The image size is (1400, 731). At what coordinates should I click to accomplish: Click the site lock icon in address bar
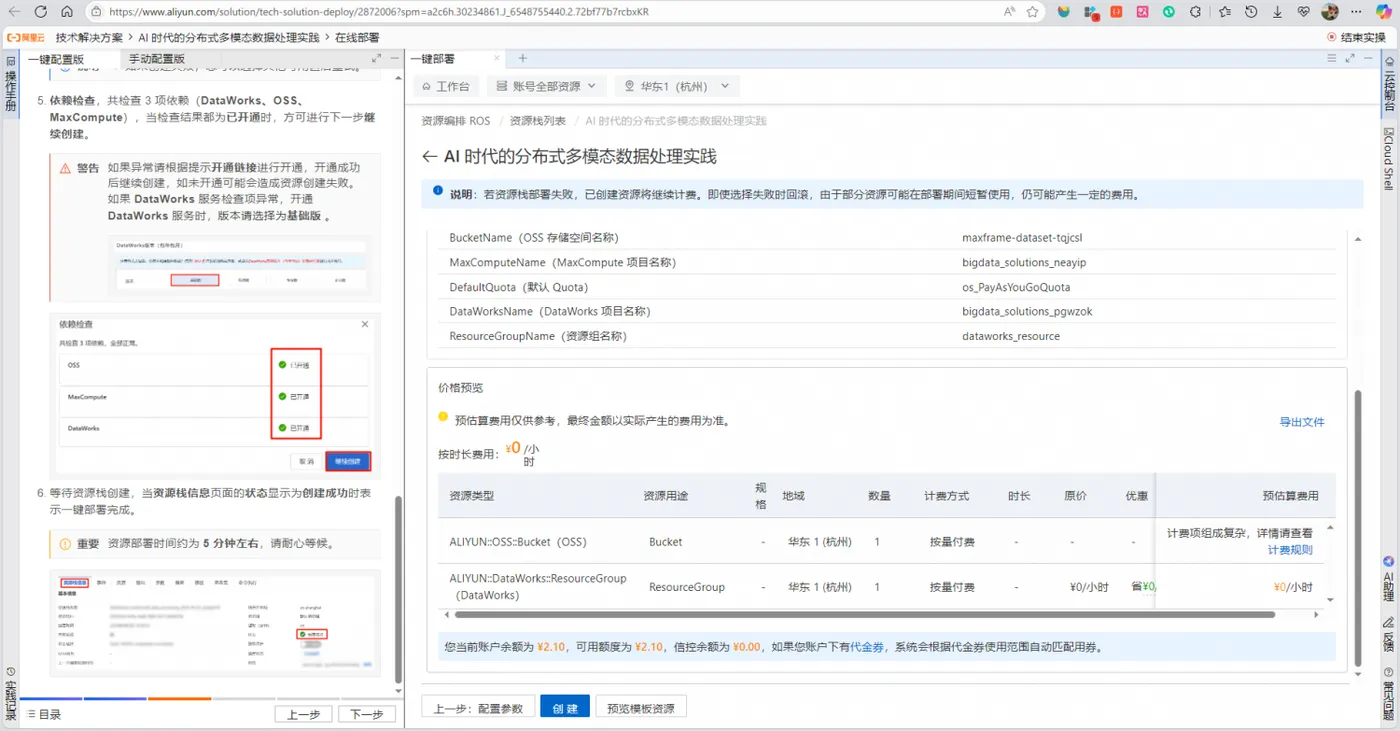96,12
